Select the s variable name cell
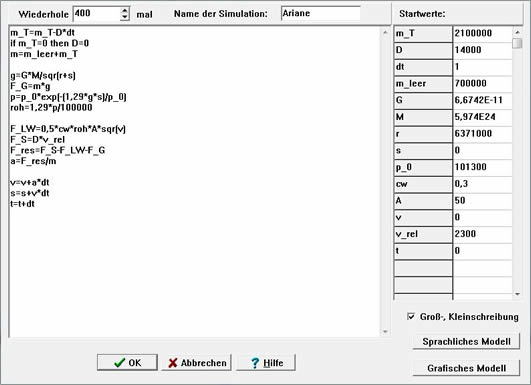531x385 pixels. pyautogui.click(x=423, y=151)
